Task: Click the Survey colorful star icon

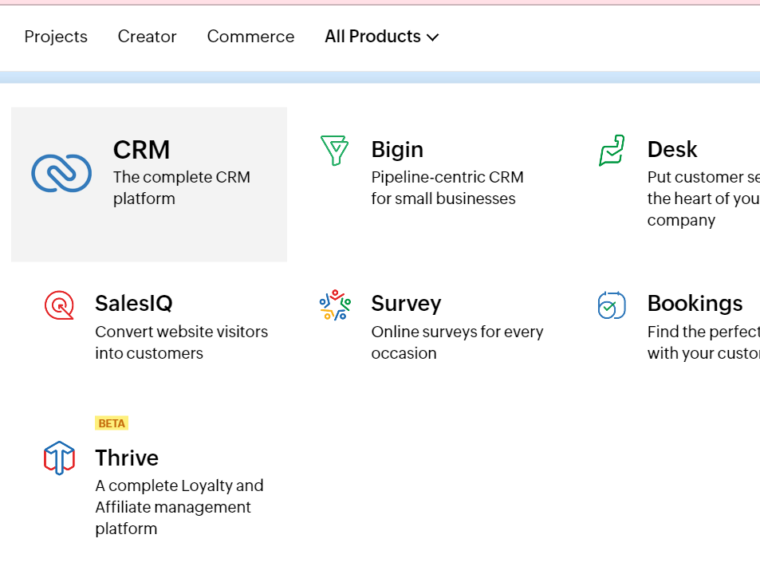Action: (335, 305)
